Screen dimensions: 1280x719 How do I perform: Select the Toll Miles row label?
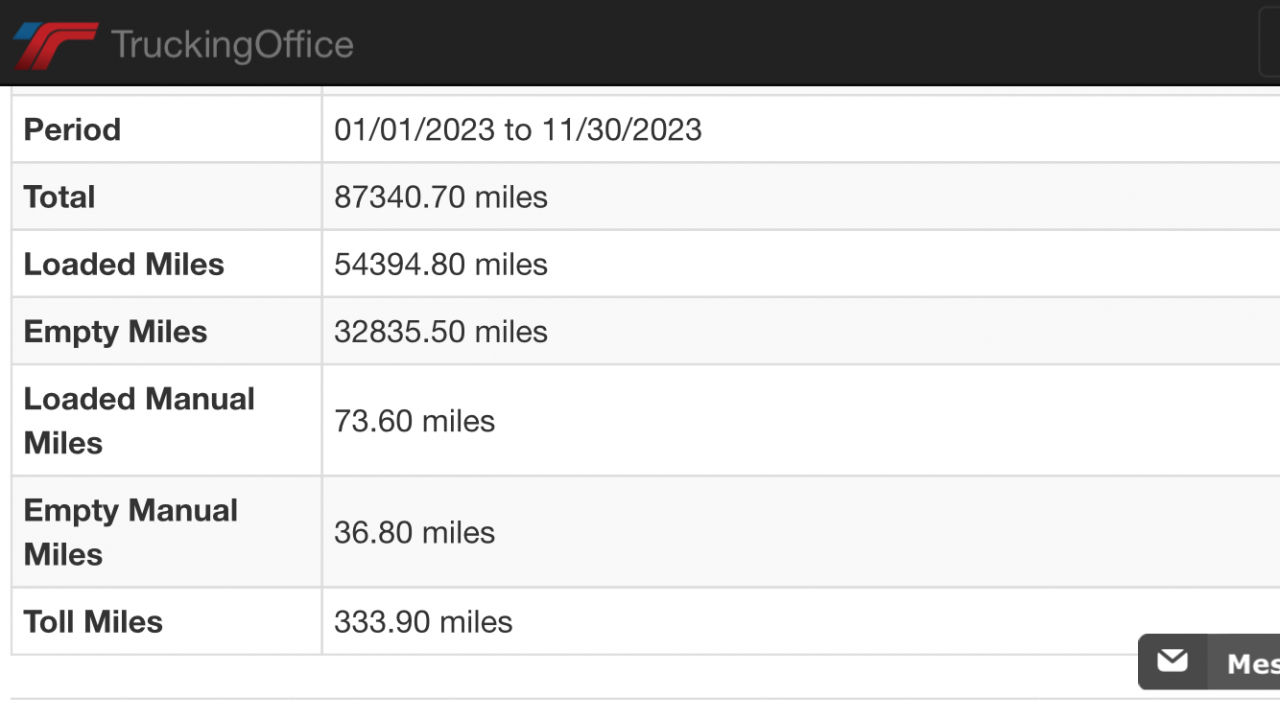point(93,622)
